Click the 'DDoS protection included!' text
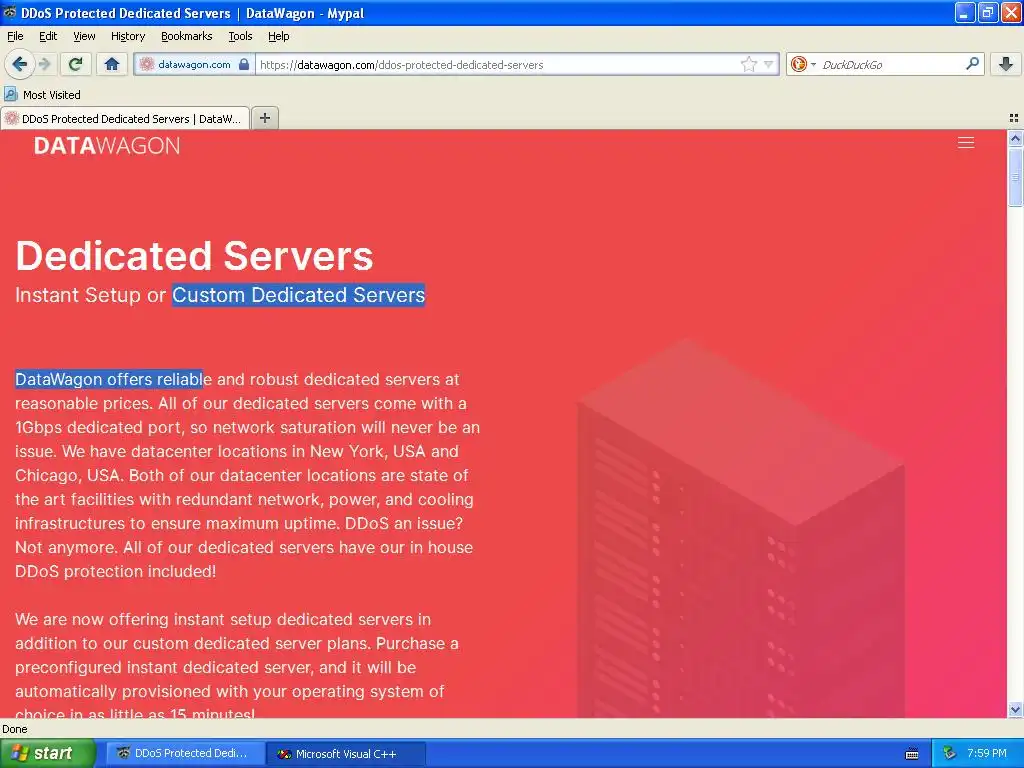Screen dimensions: 1024x768 (x=116, y=571)
